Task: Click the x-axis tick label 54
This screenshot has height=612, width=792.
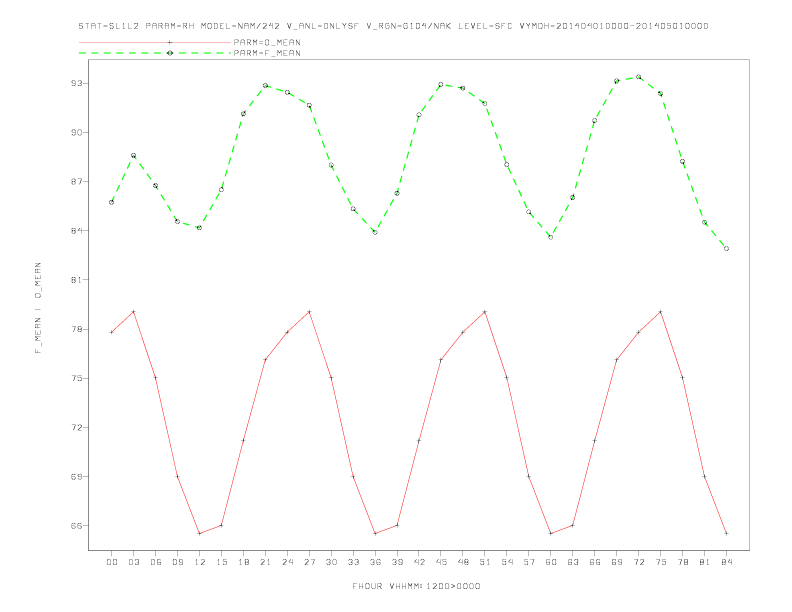Action: click(507, 562)
